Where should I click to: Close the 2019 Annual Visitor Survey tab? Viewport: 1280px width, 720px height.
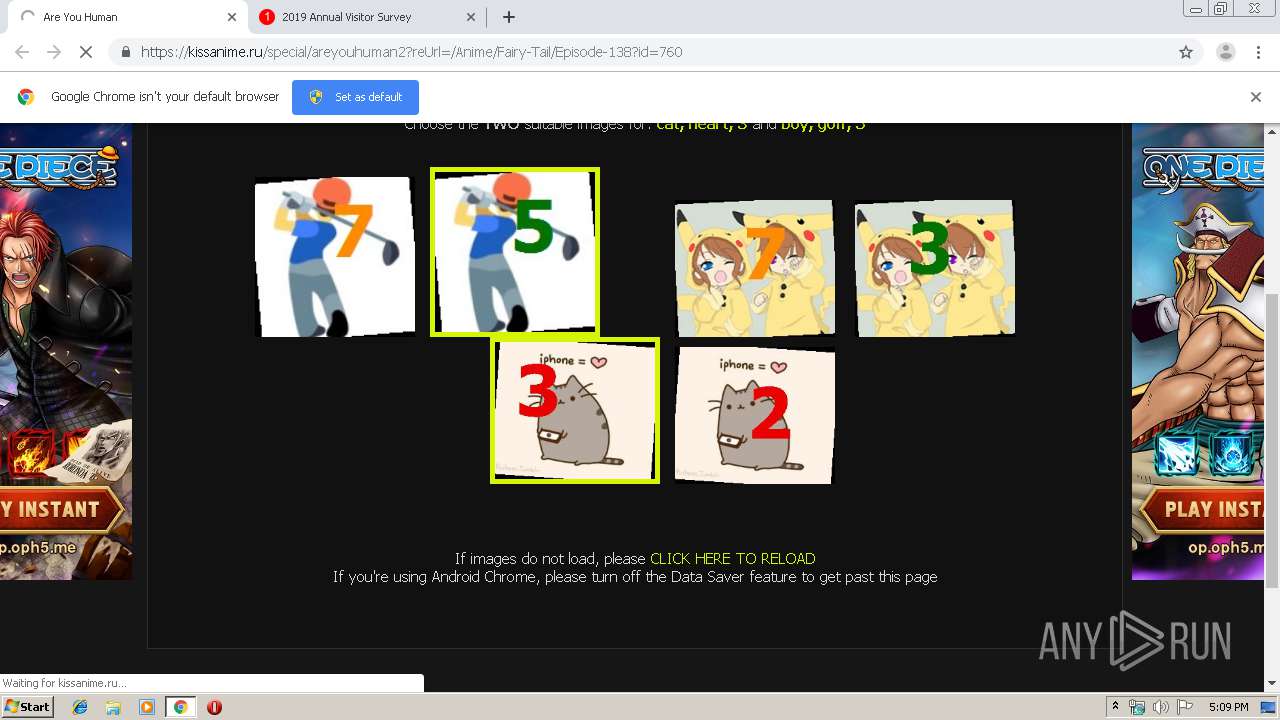pos(471,17)
